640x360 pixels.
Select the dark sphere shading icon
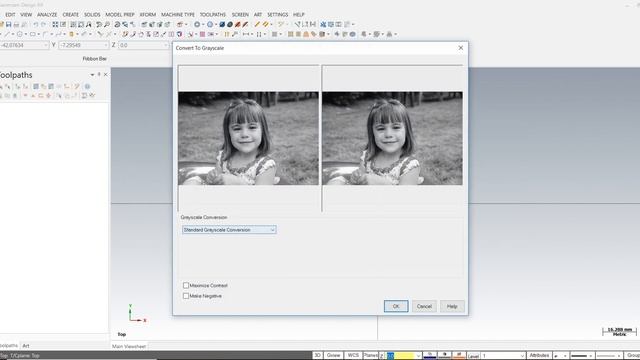(230, 24)
